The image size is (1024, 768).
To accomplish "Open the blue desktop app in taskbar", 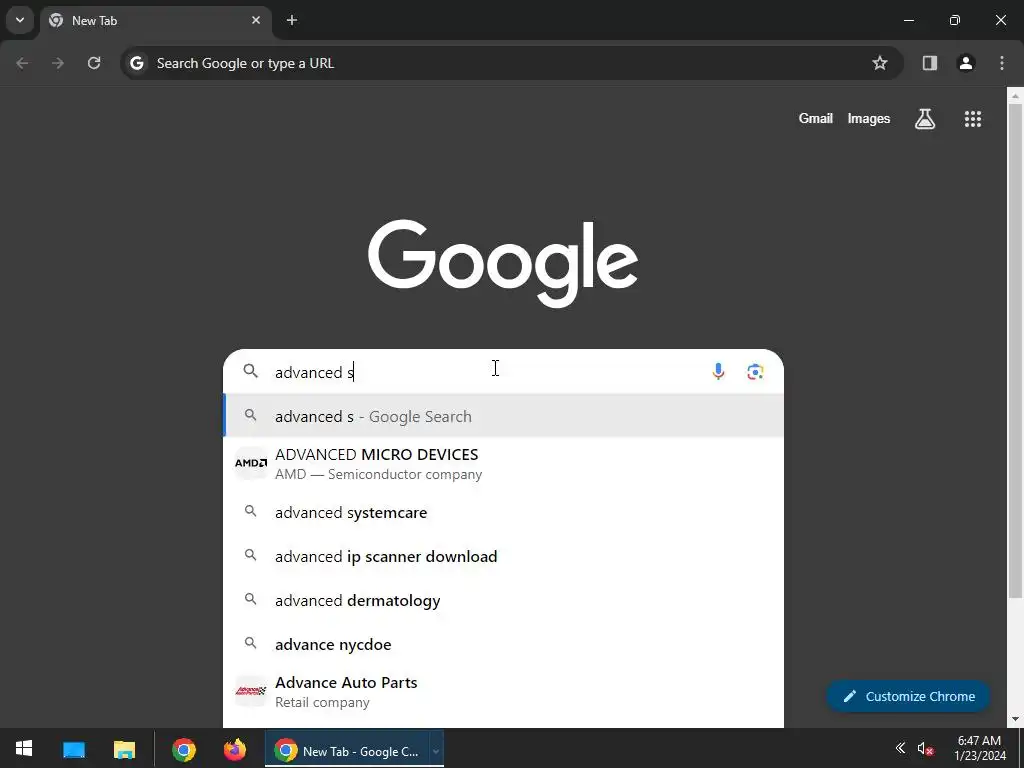I will coord(74,749).
